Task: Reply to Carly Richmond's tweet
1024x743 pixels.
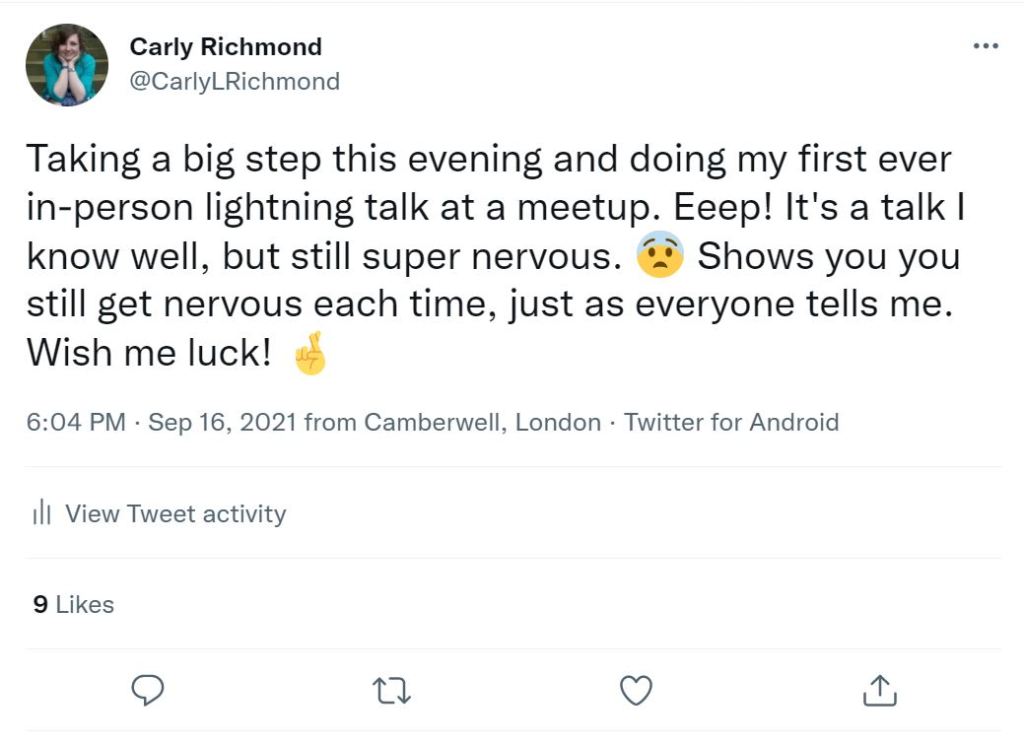Action: [x=147, y=690]
